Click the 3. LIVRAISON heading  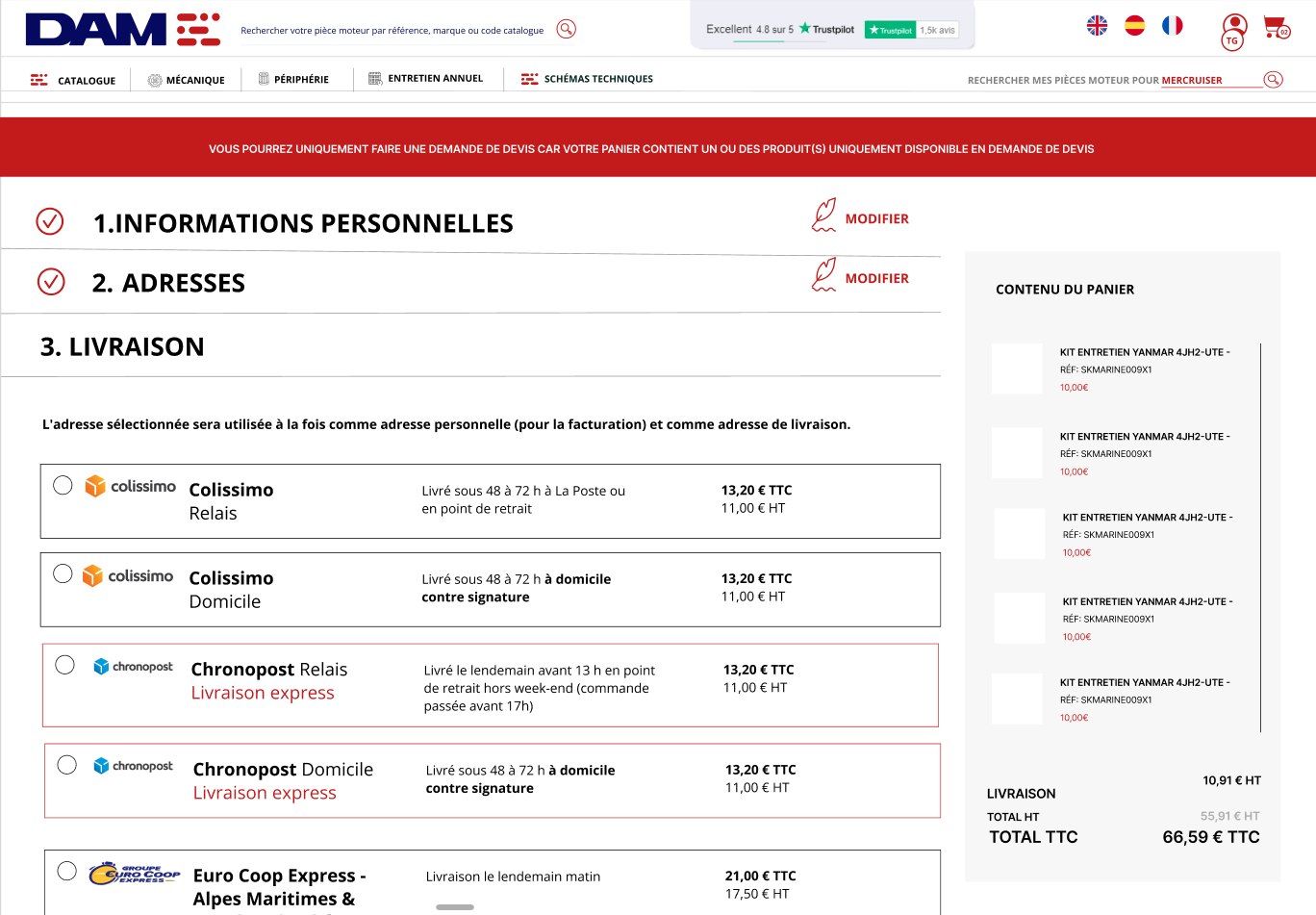pyautogui.click(x=122, y=346)
